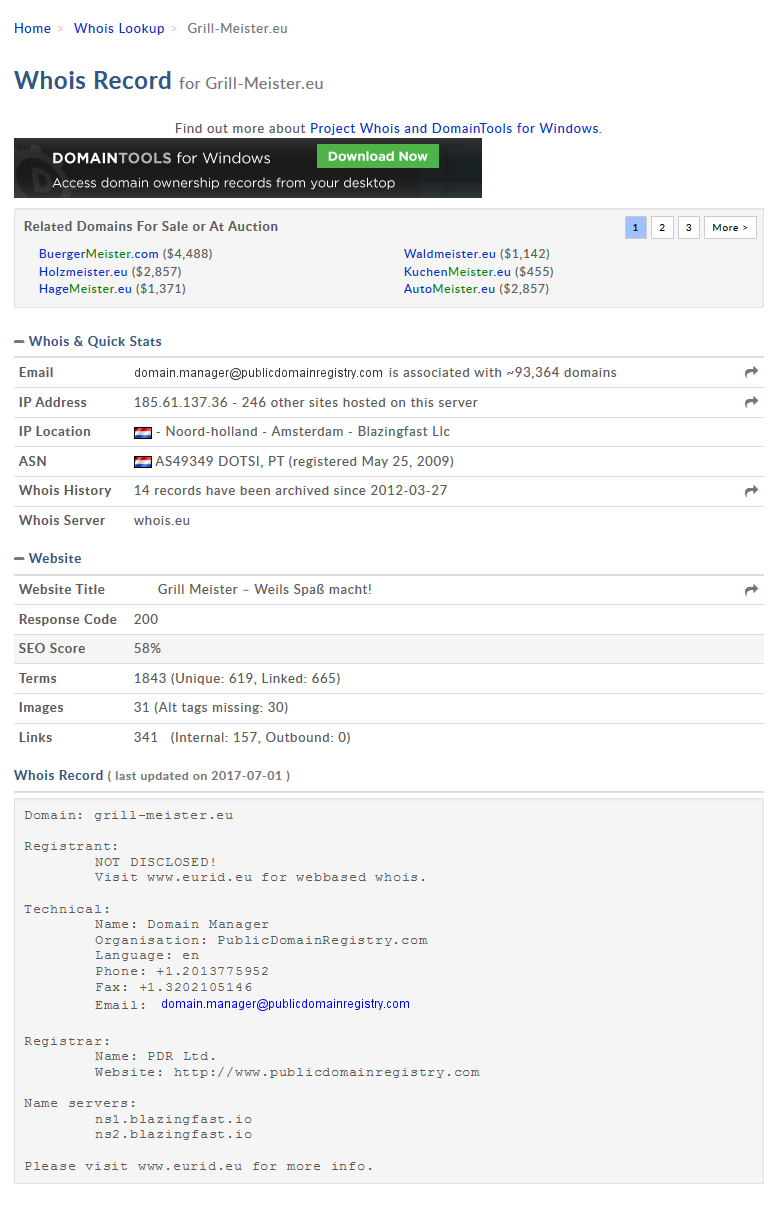The image size is (777, 1207).
Task: Click the Download Now button
Action: pos(377,156)
